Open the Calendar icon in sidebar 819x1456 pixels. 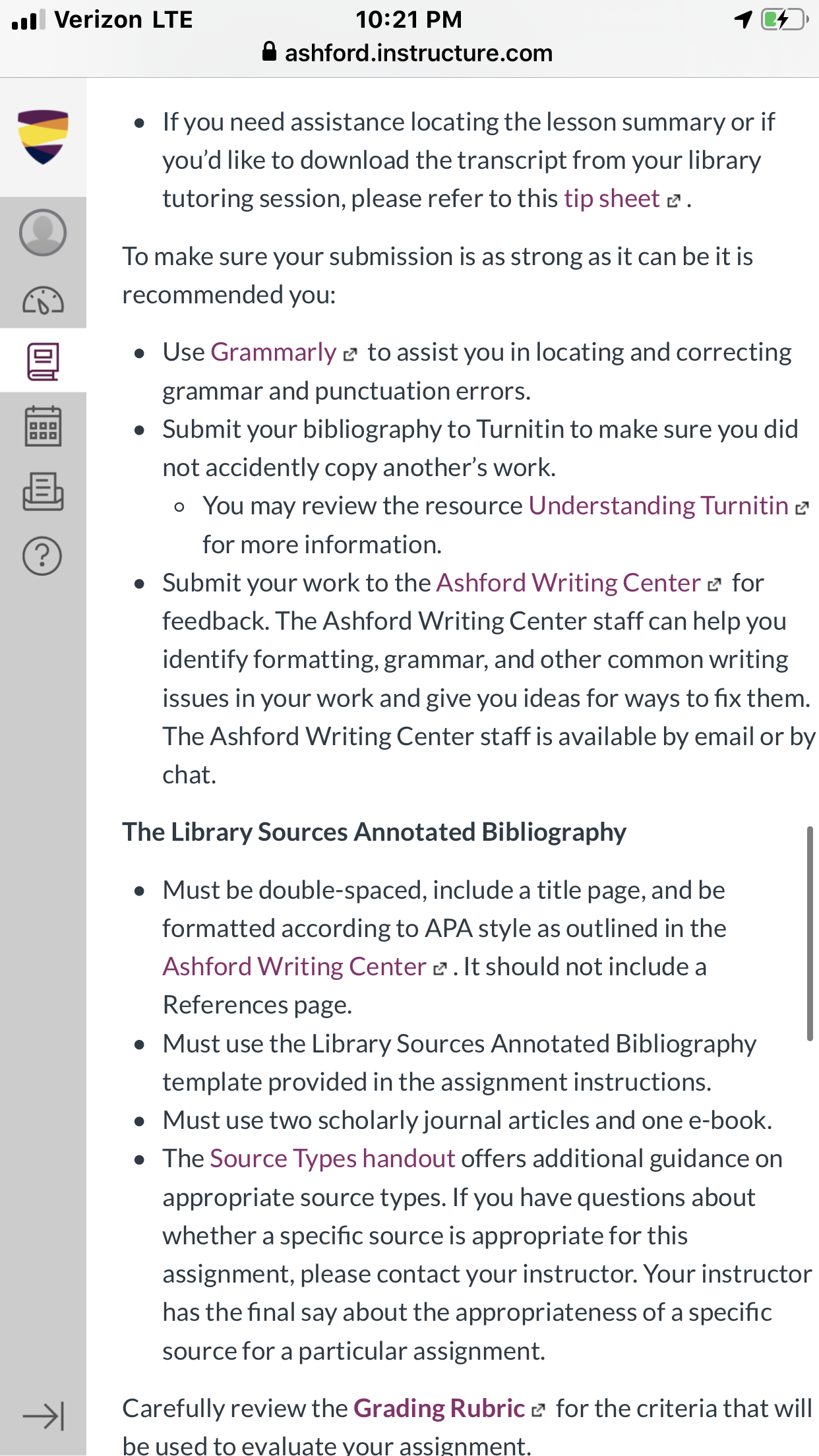point(43,426)
